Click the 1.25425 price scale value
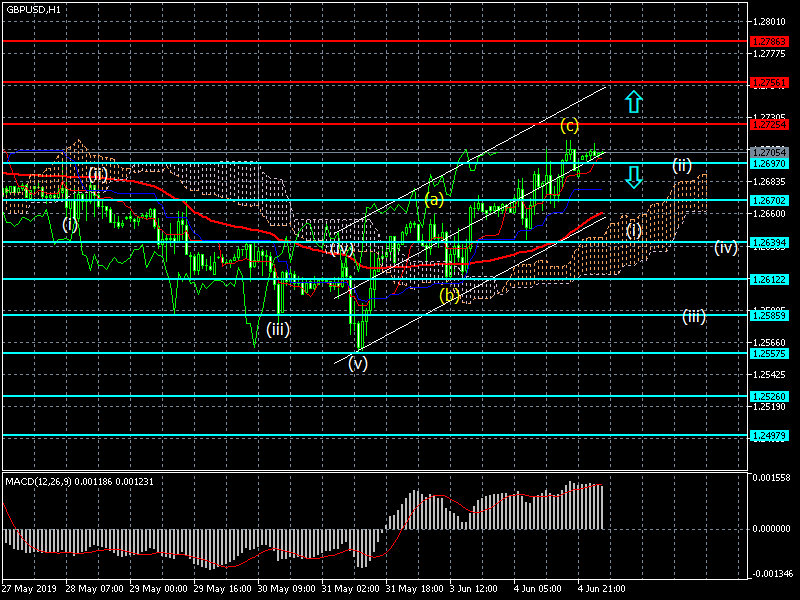This screenshot has height=600, width=800. 769,375
